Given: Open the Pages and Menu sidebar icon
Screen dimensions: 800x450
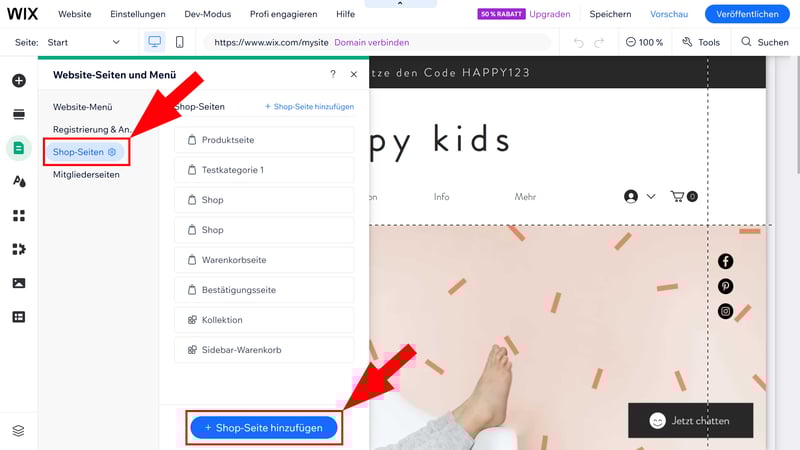Looking at the screenshot, I should [19, 148].
